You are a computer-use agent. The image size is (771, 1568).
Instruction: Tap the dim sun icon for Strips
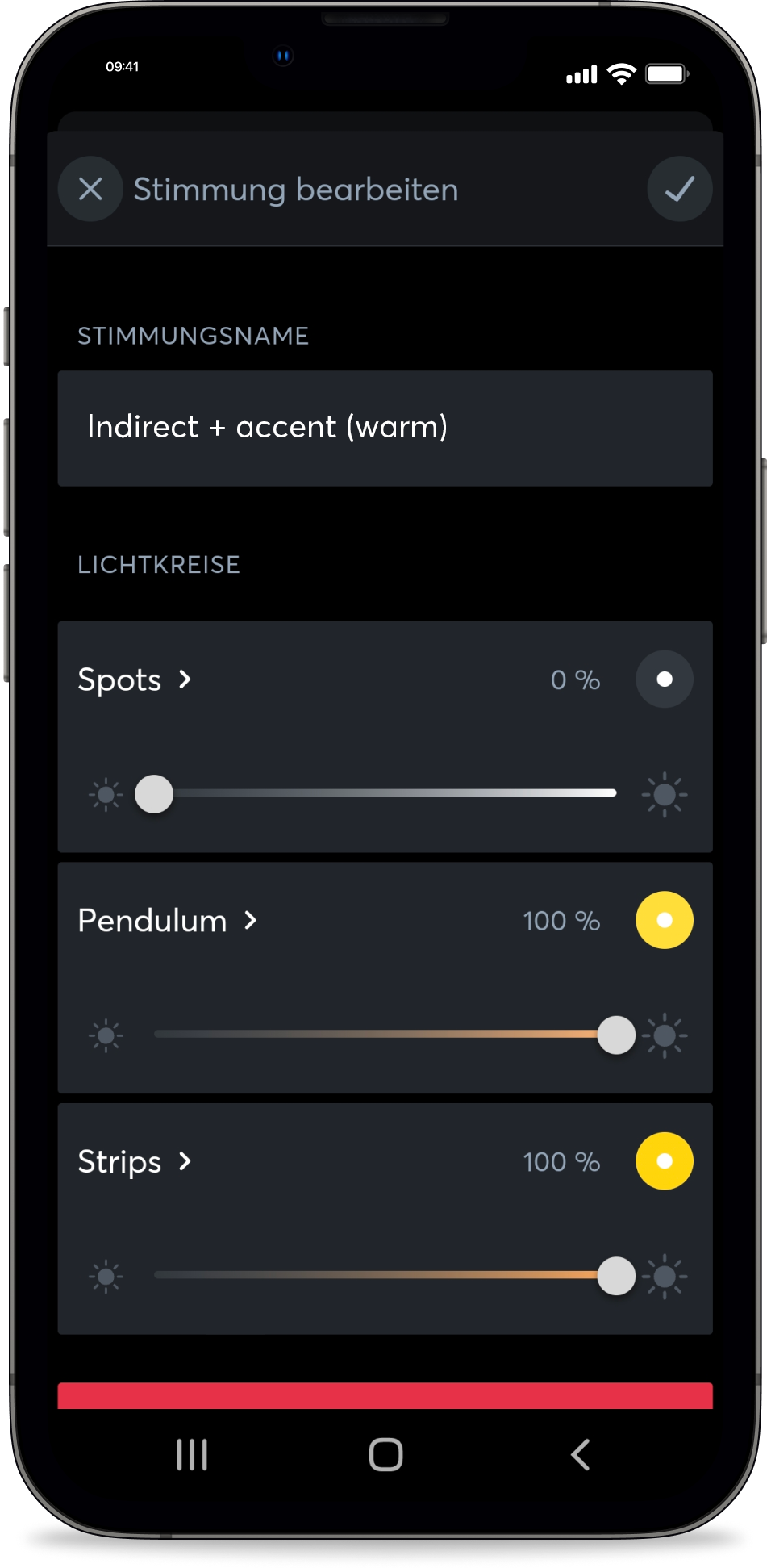(x=106, y=1276)
